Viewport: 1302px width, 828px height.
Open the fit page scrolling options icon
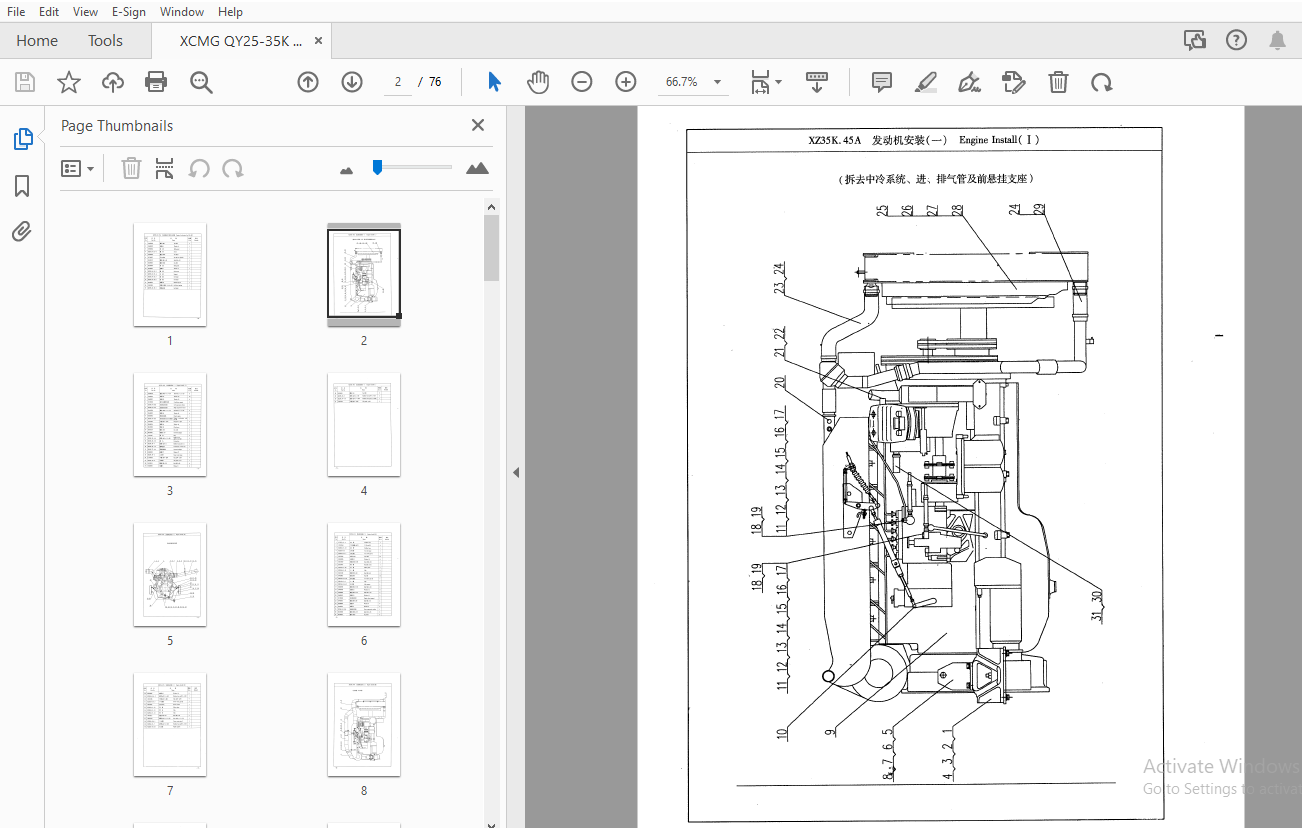click(766, 82)
